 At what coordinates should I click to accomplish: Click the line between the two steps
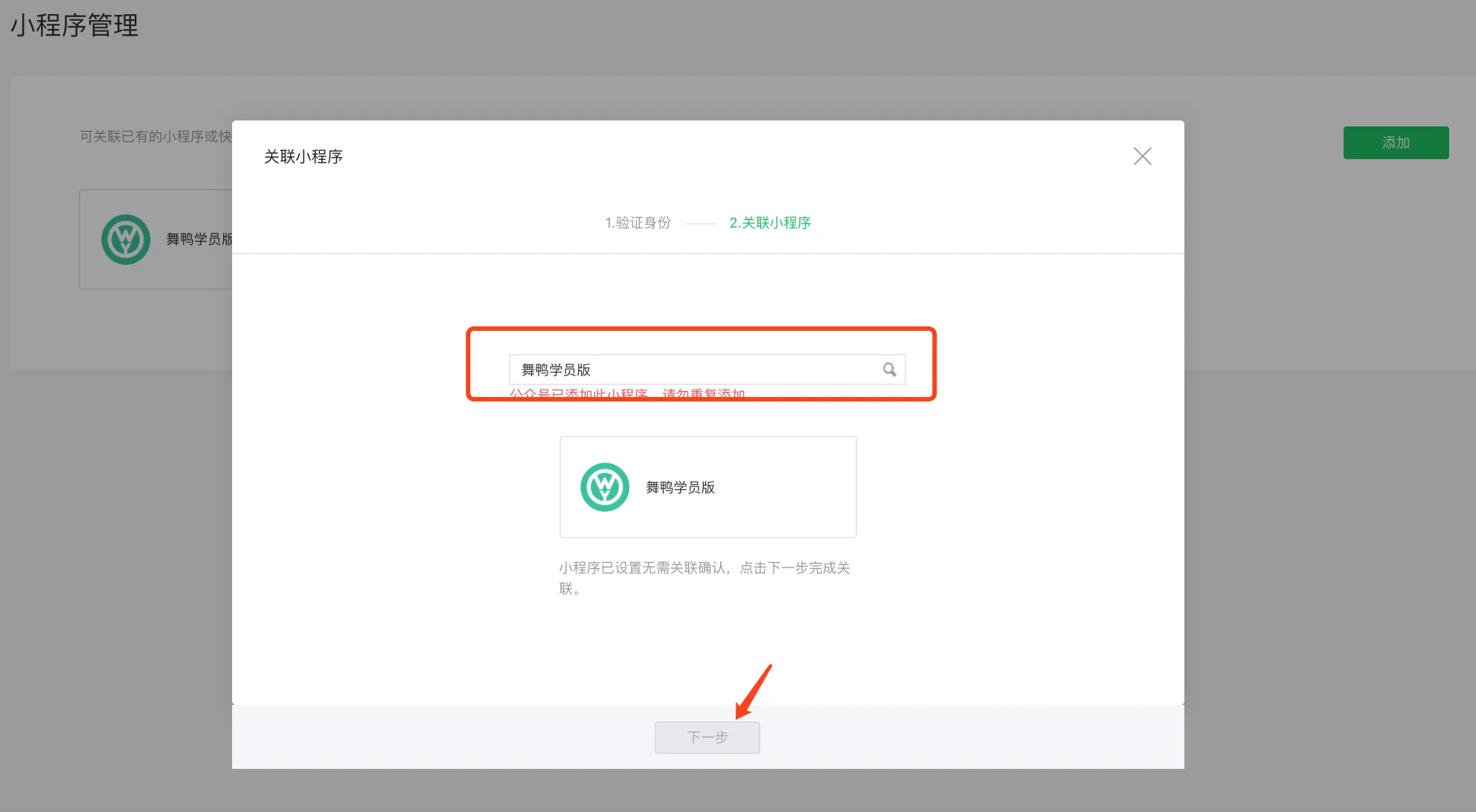[700, 223]
